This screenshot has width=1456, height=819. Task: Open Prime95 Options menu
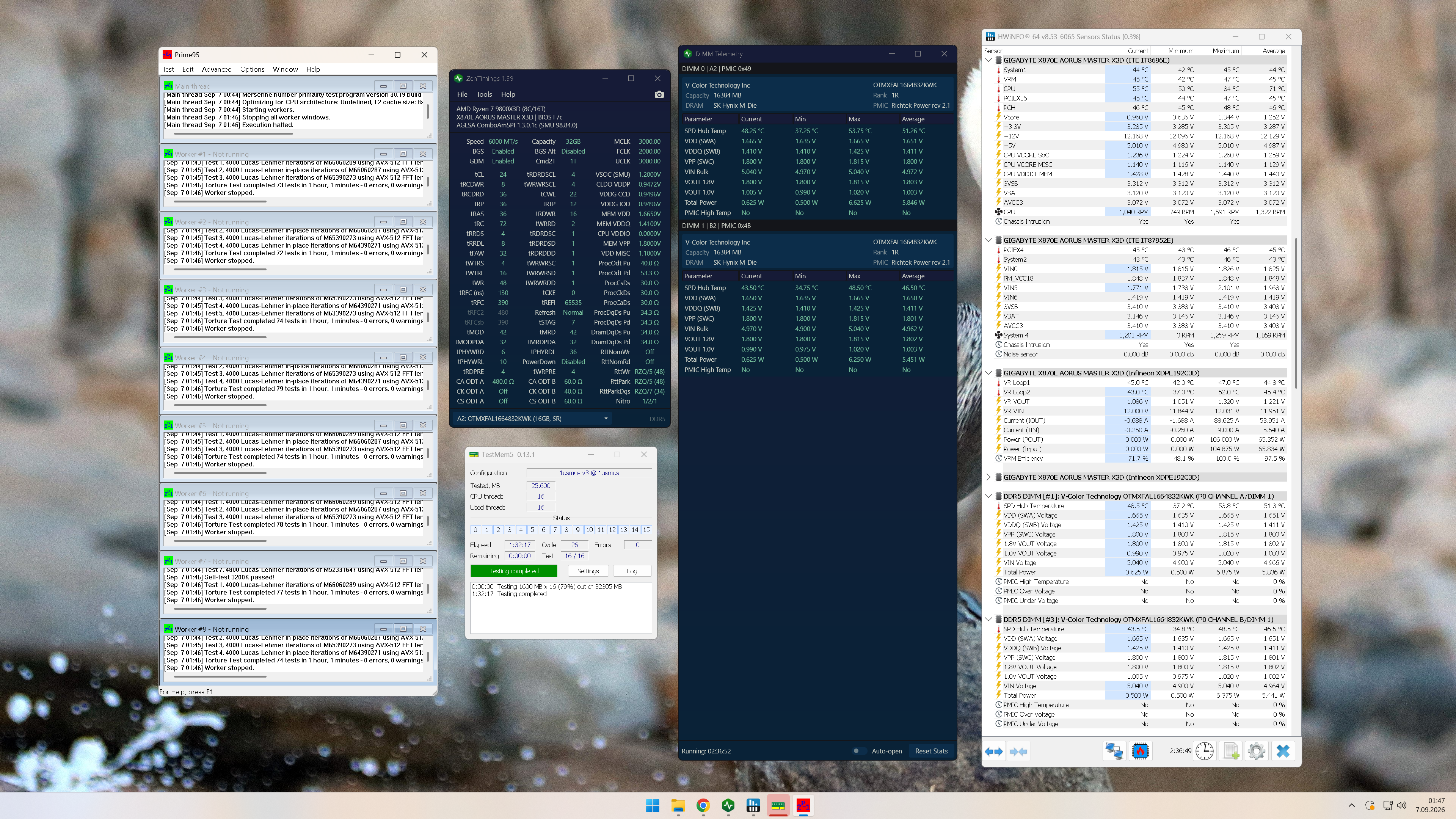tap(252, 69)
